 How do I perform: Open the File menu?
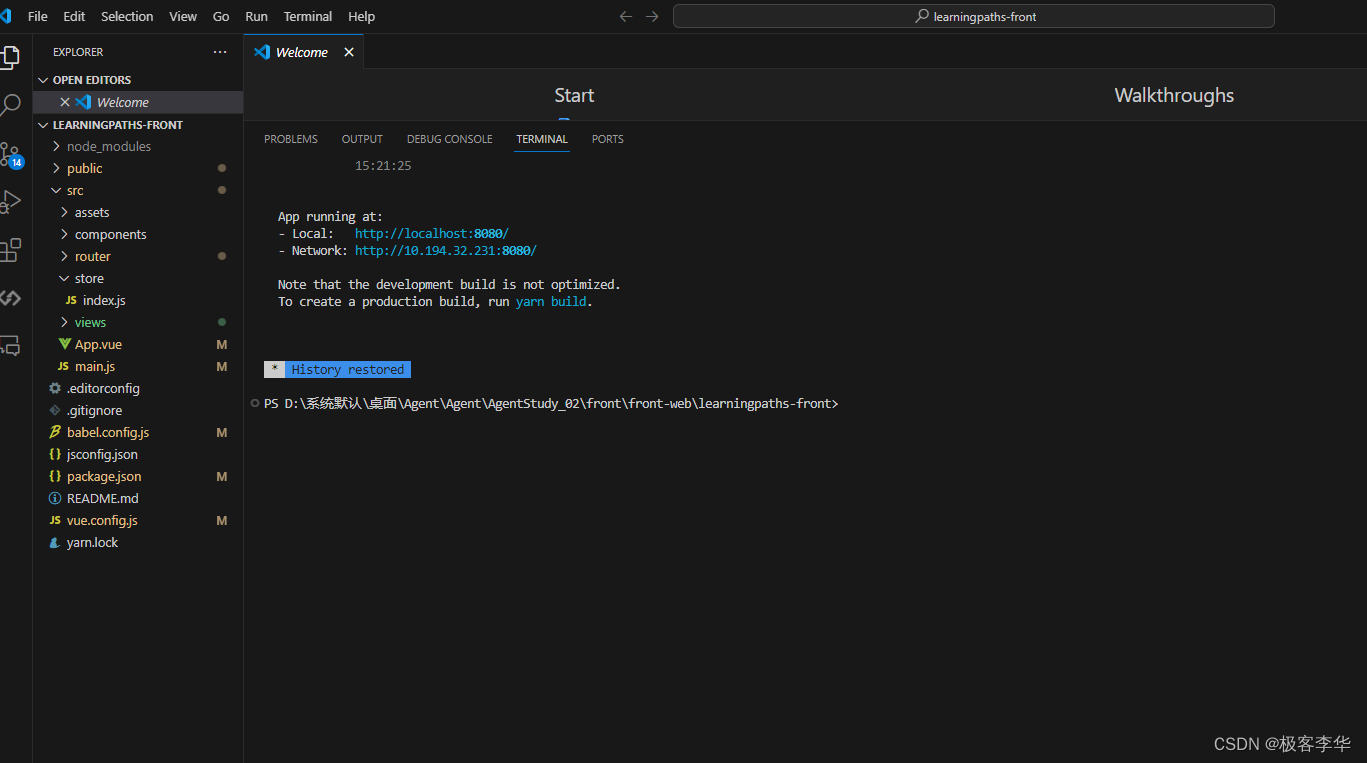[x=38, y=16]
